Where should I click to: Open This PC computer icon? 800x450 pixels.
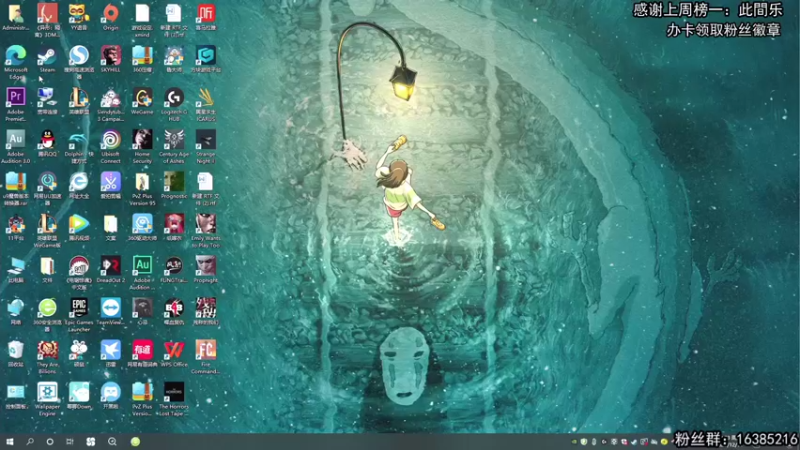pyautogui.click(x=15, y=266)
